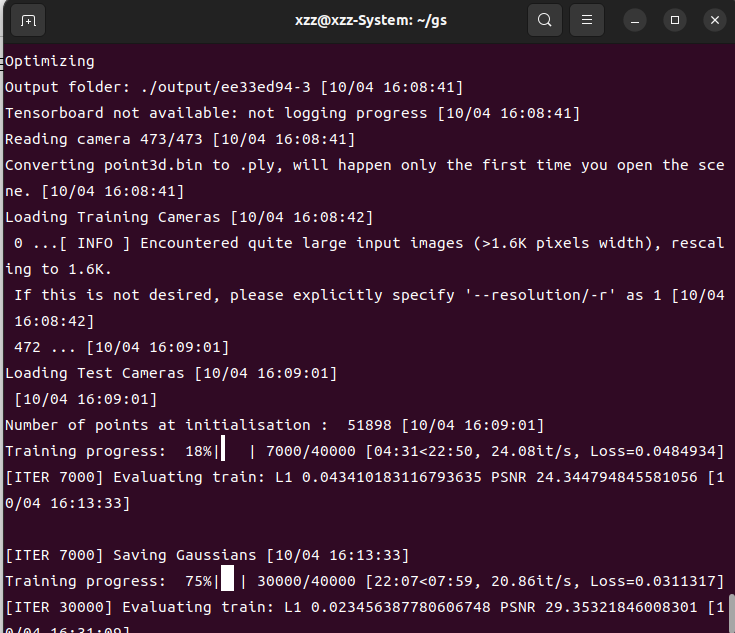Click 'Converting point3d.bin to .ply' line
The width and height of the screenshot is (735, 633).
click(x=365, y=178)
